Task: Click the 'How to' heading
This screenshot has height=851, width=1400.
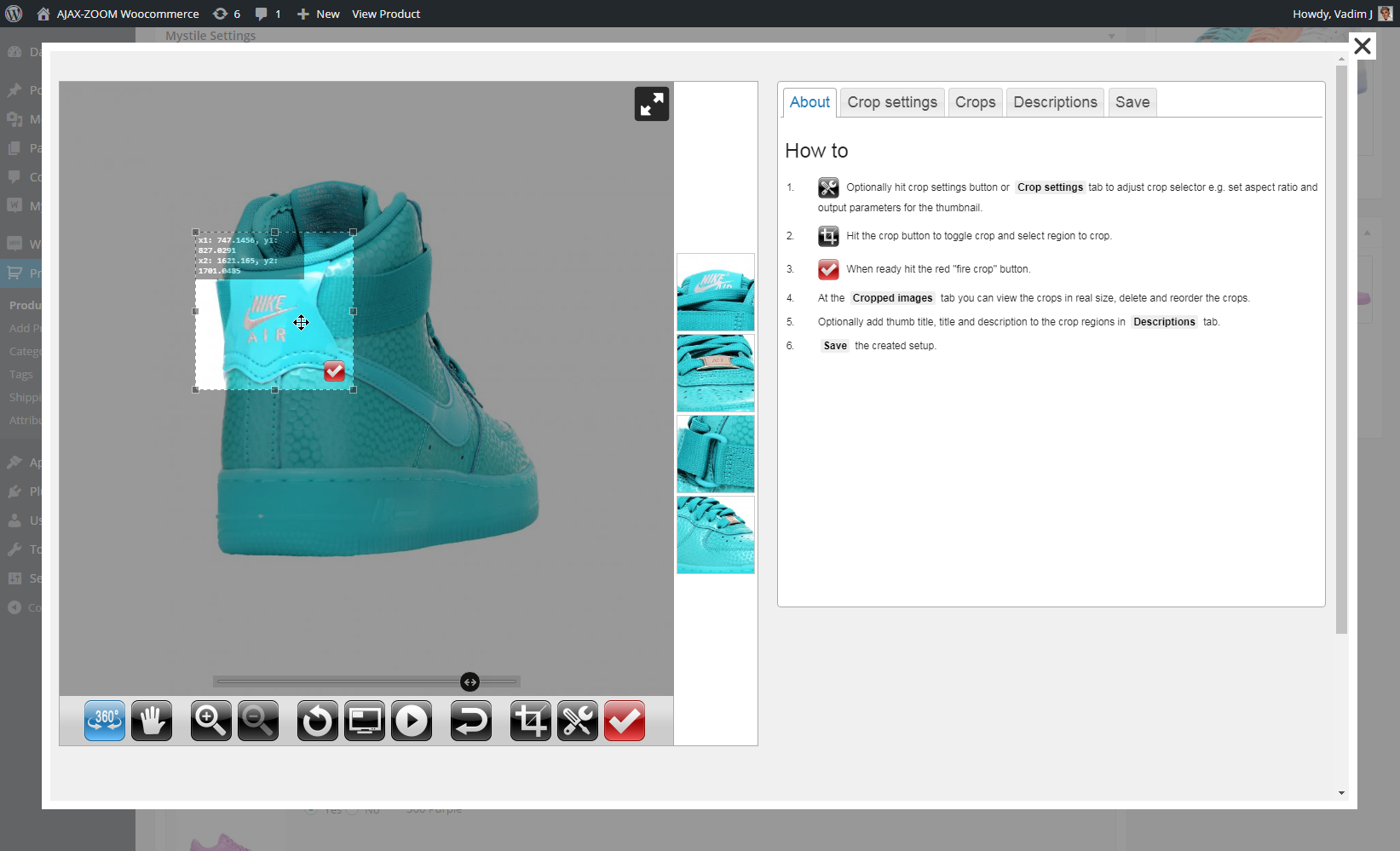Action: click(816, 151)
